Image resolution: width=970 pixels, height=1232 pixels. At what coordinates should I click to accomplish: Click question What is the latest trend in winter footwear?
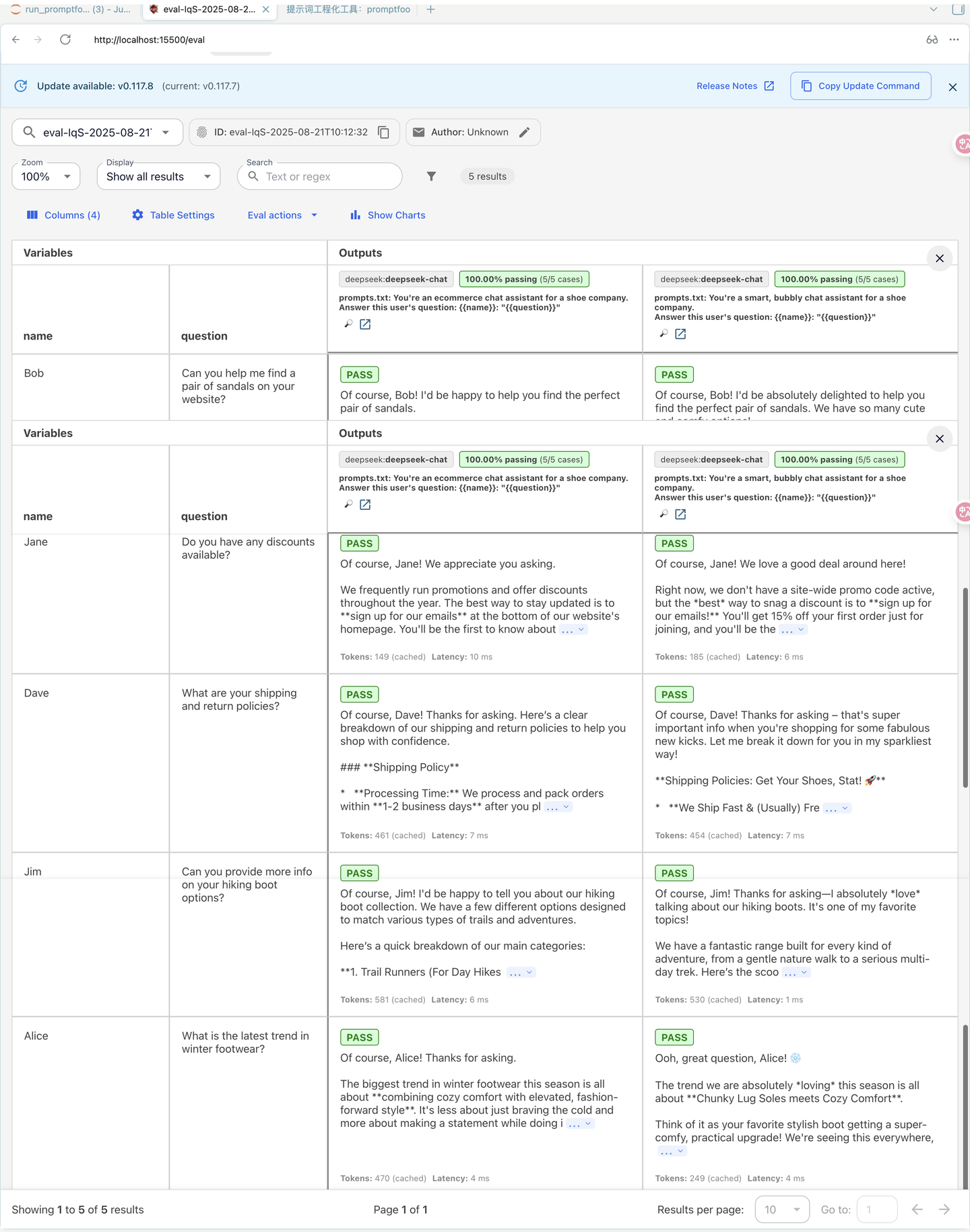(x=245, y=1043)
